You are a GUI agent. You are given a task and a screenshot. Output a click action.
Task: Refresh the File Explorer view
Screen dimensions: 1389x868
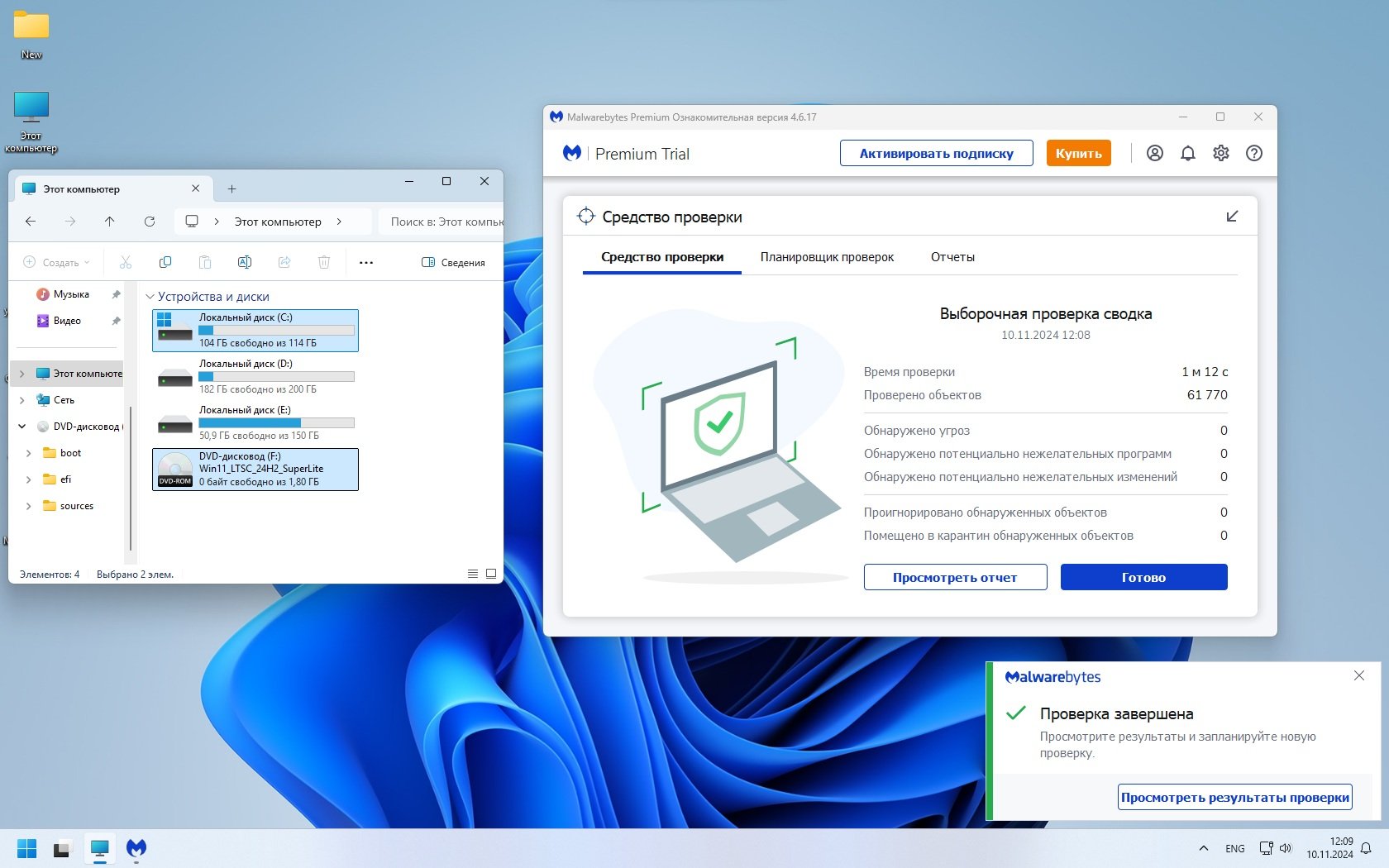[150, 222]
